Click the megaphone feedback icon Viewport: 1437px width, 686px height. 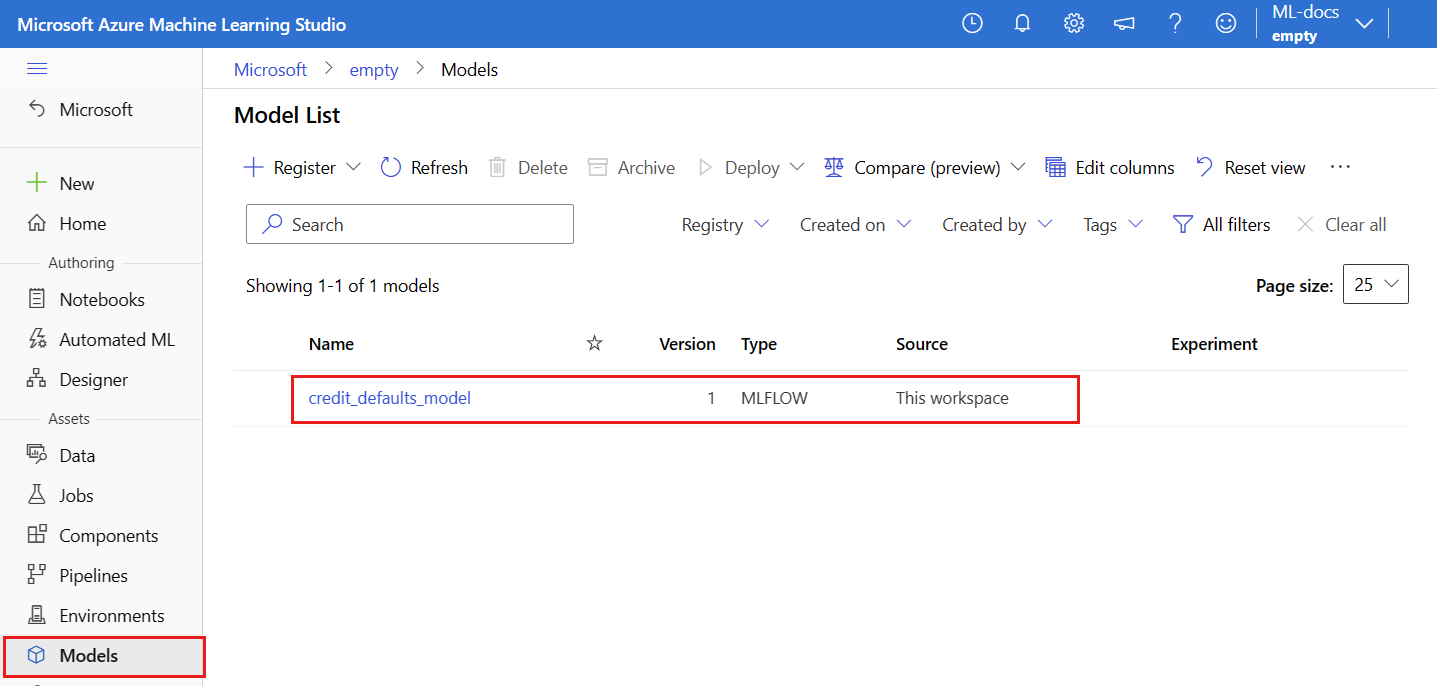[1124, 24]
